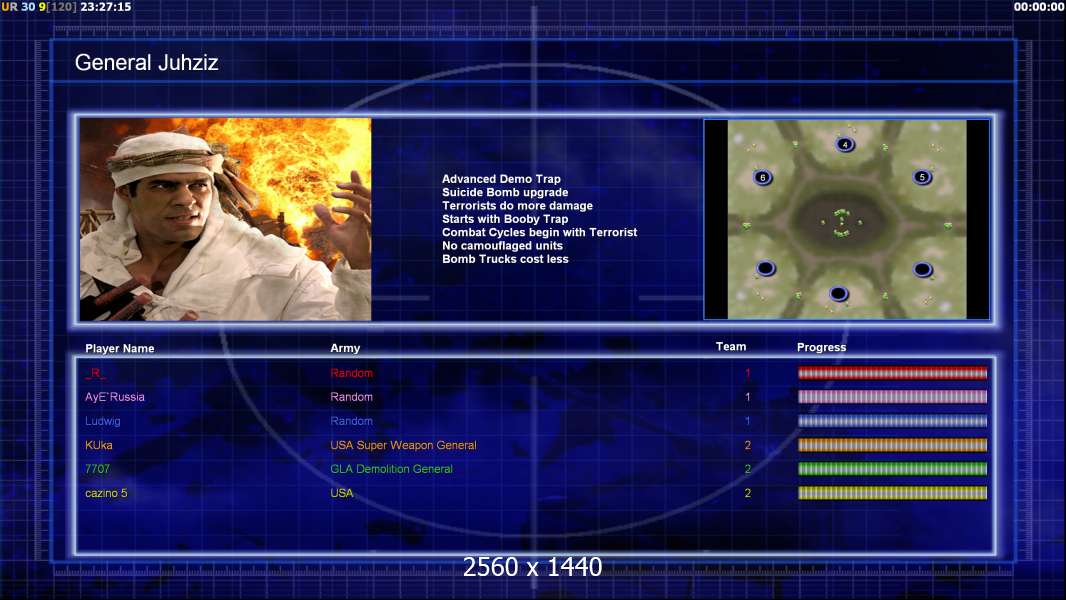Click "USA Super Weapon General" army text
This screenshot has height=600, width=1066.
click(x=403, y=445)
